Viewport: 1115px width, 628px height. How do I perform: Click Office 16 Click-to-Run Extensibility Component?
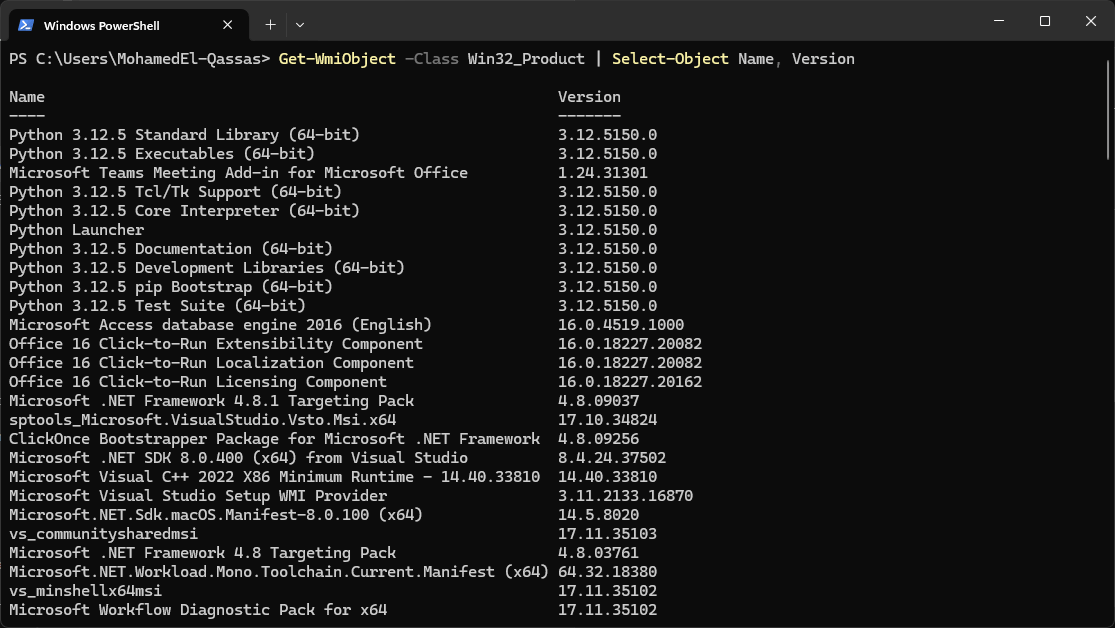[215, 344]
